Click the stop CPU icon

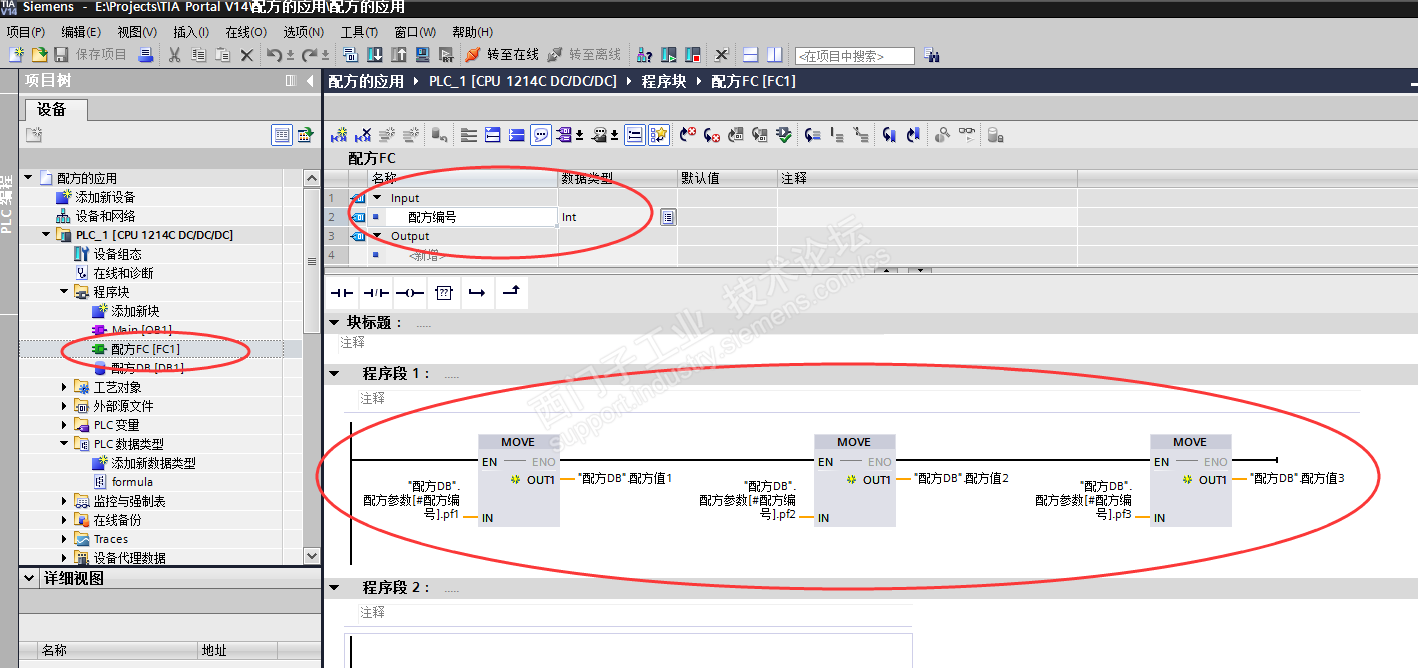click(693, 54)
